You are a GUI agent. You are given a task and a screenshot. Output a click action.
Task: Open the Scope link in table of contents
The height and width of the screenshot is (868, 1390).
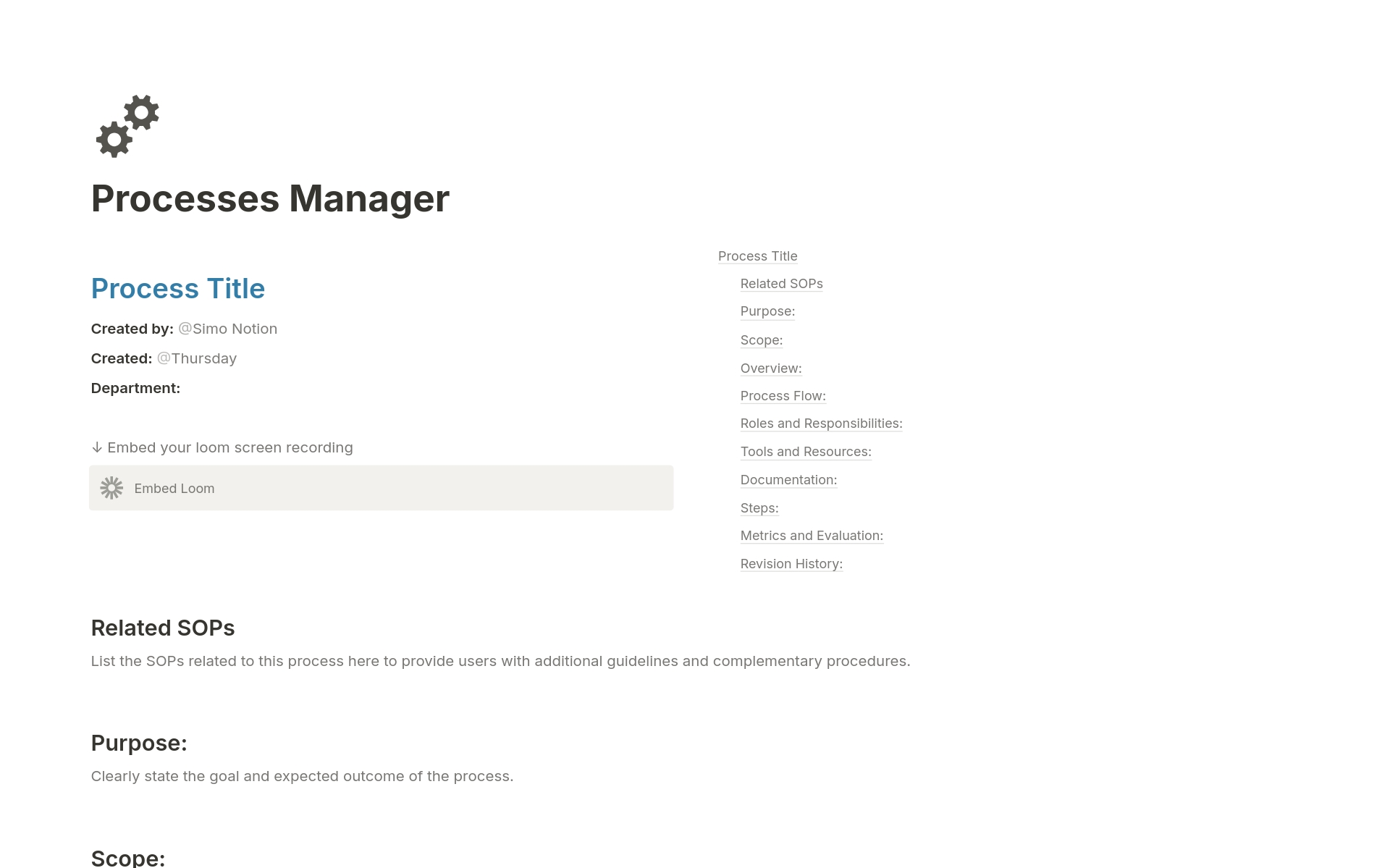tap(761, 340)
